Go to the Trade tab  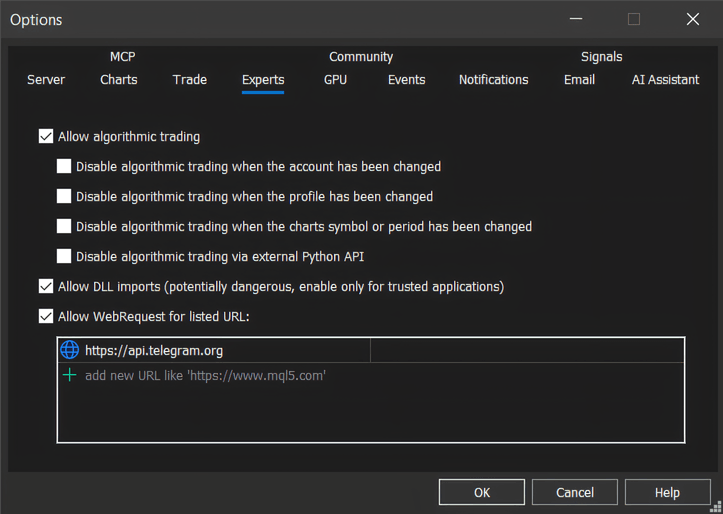coord(190,80)
